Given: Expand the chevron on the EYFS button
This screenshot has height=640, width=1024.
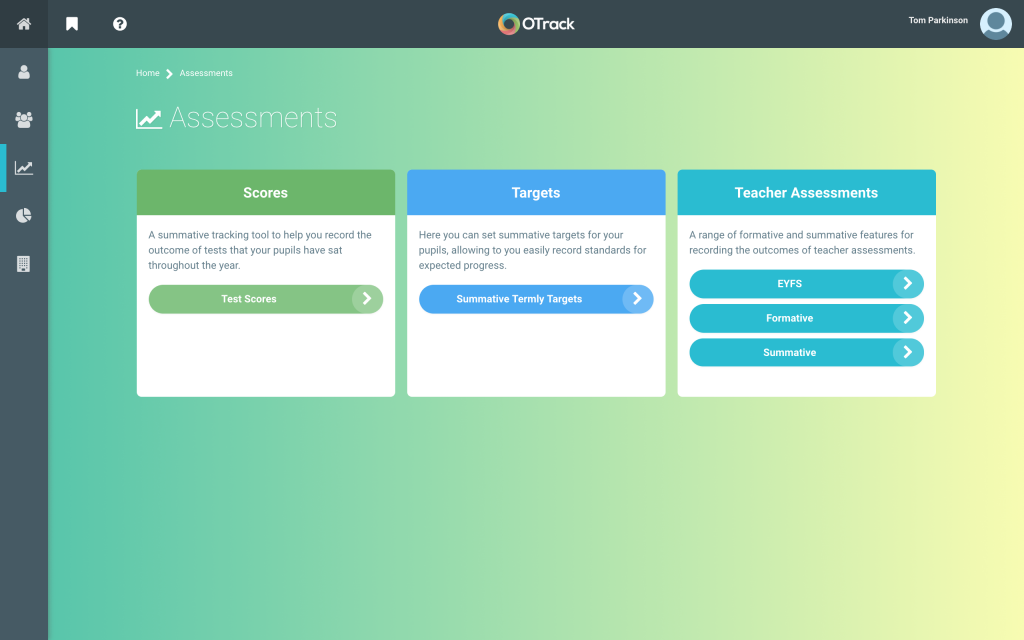Looking at the screenshot, I should tap(908, 284).
